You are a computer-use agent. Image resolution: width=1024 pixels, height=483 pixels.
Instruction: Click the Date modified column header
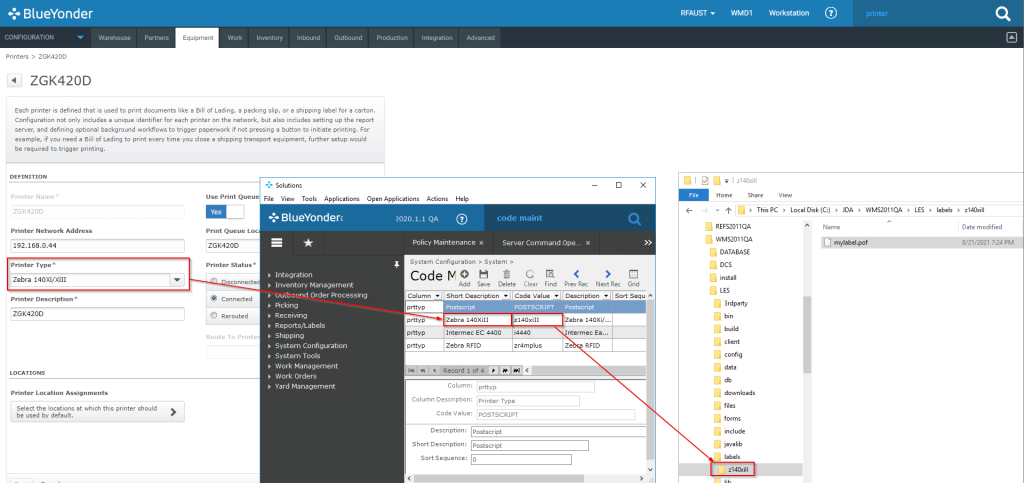(x=982, y=226)
